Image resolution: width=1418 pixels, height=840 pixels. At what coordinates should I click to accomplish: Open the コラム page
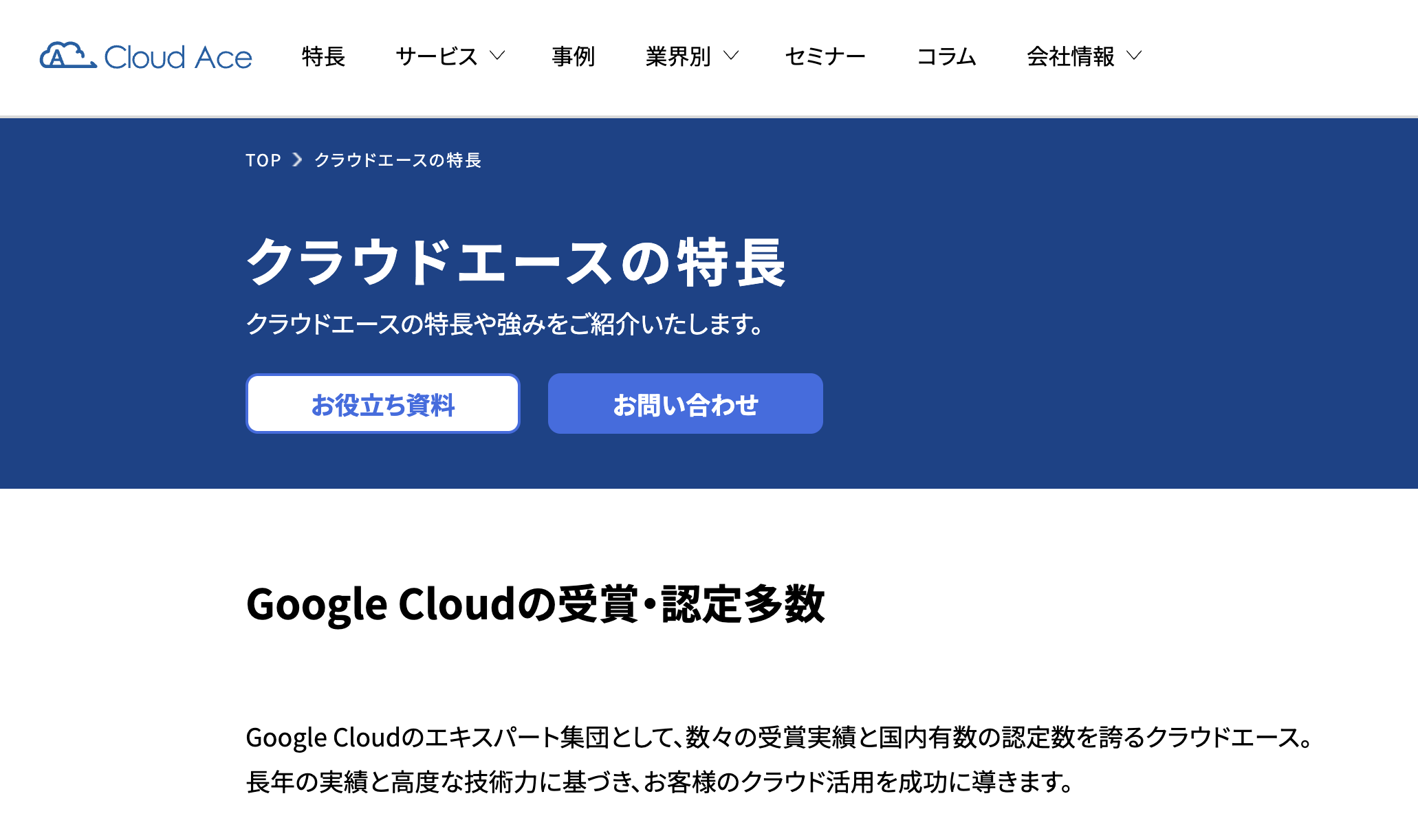point(946,56)
